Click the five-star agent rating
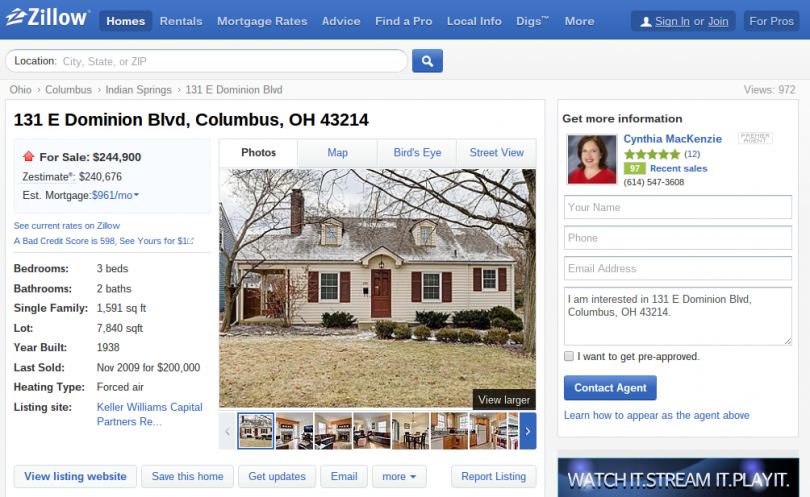 click(x=652, y=154)
